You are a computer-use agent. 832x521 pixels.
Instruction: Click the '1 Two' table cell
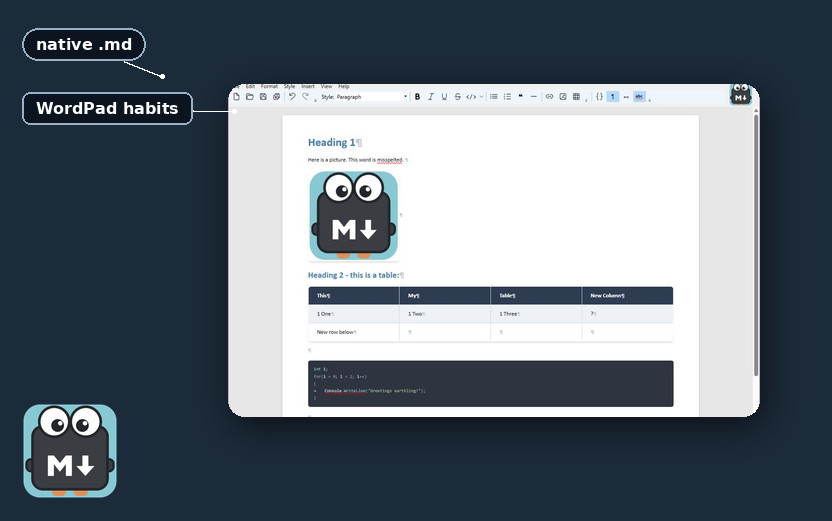click(x=445, y=314)
